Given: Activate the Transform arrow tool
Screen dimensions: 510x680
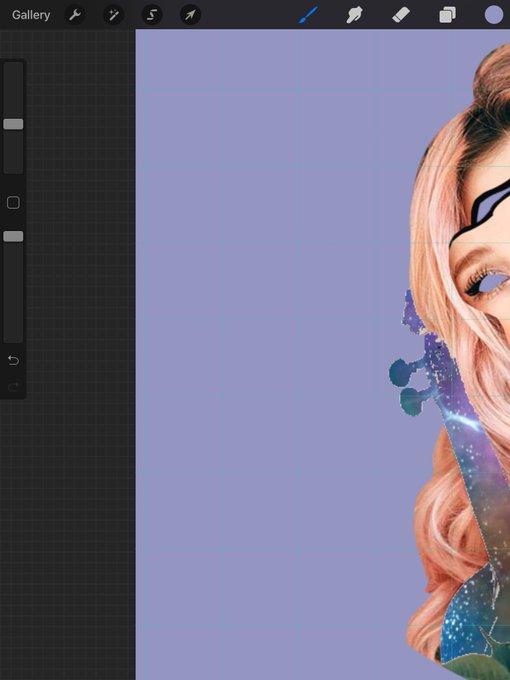Looking at the screenshot, I should pyautogui.click(x=190, y=15).
